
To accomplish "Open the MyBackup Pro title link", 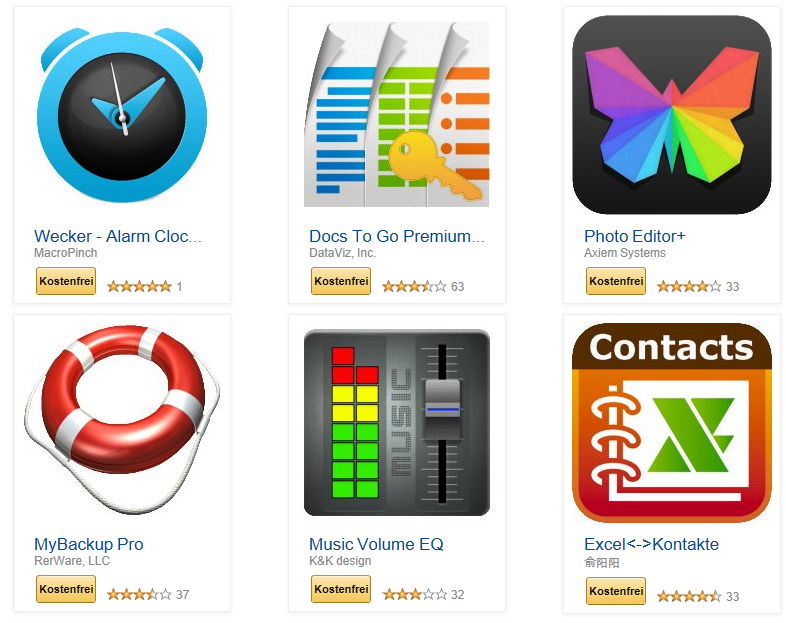I will [x=89, y=544].
